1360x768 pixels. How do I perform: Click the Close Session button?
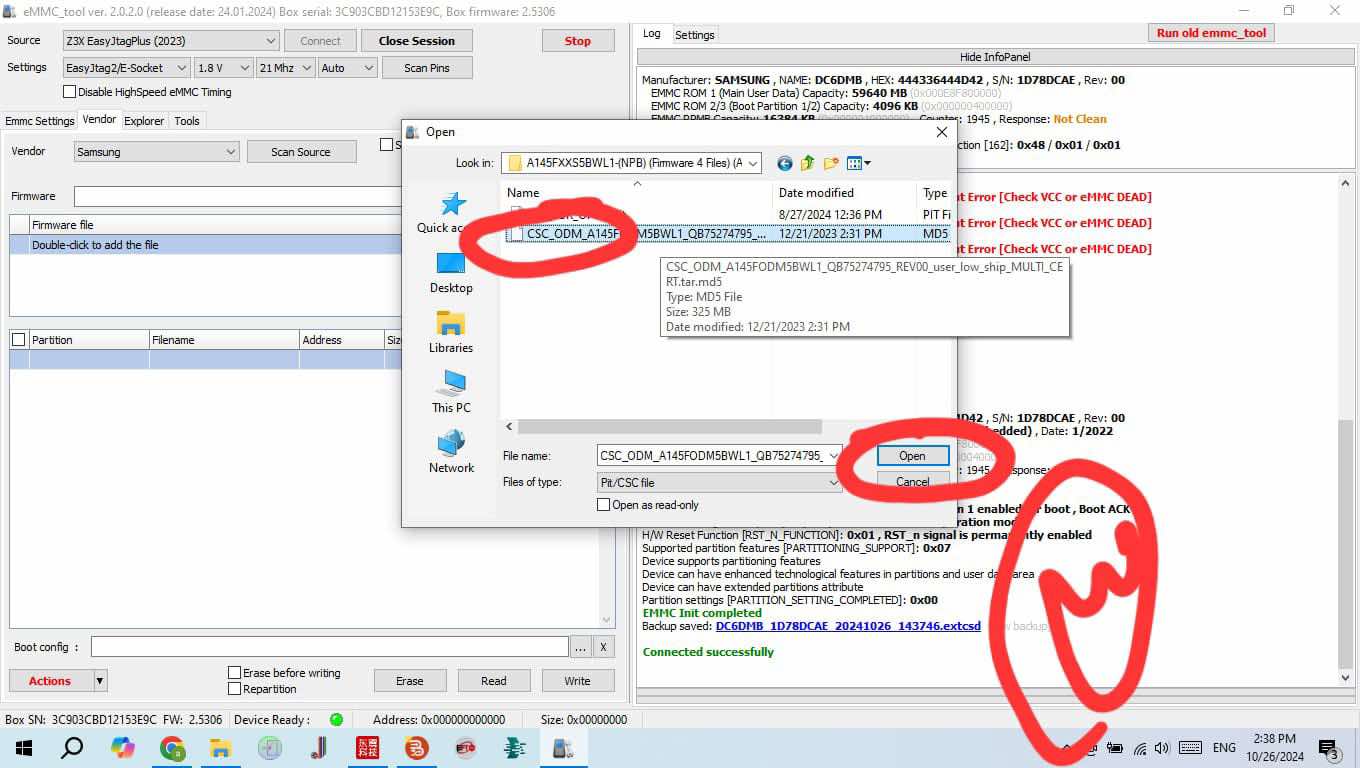click(x=416, y=41)
